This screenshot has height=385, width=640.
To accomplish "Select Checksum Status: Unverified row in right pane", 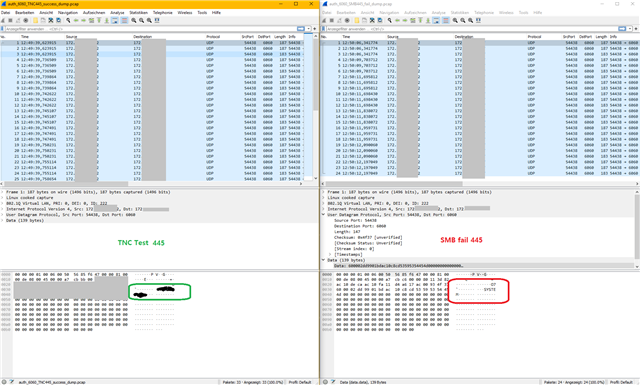I will pyautogui.click(x=368, y=243).
